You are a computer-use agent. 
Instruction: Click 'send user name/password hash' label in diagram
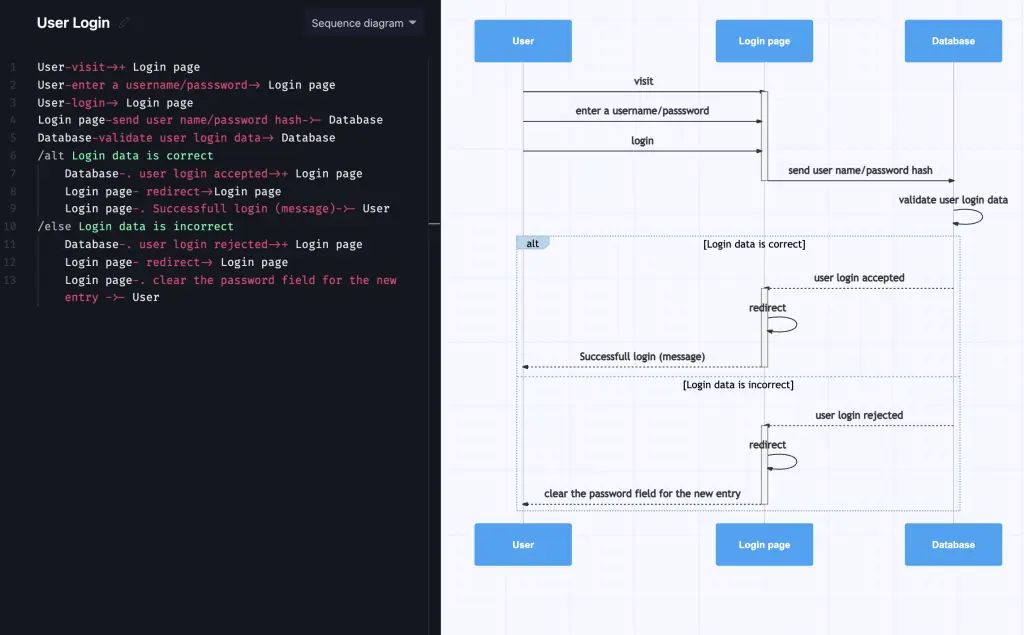(x=860, y=170)
